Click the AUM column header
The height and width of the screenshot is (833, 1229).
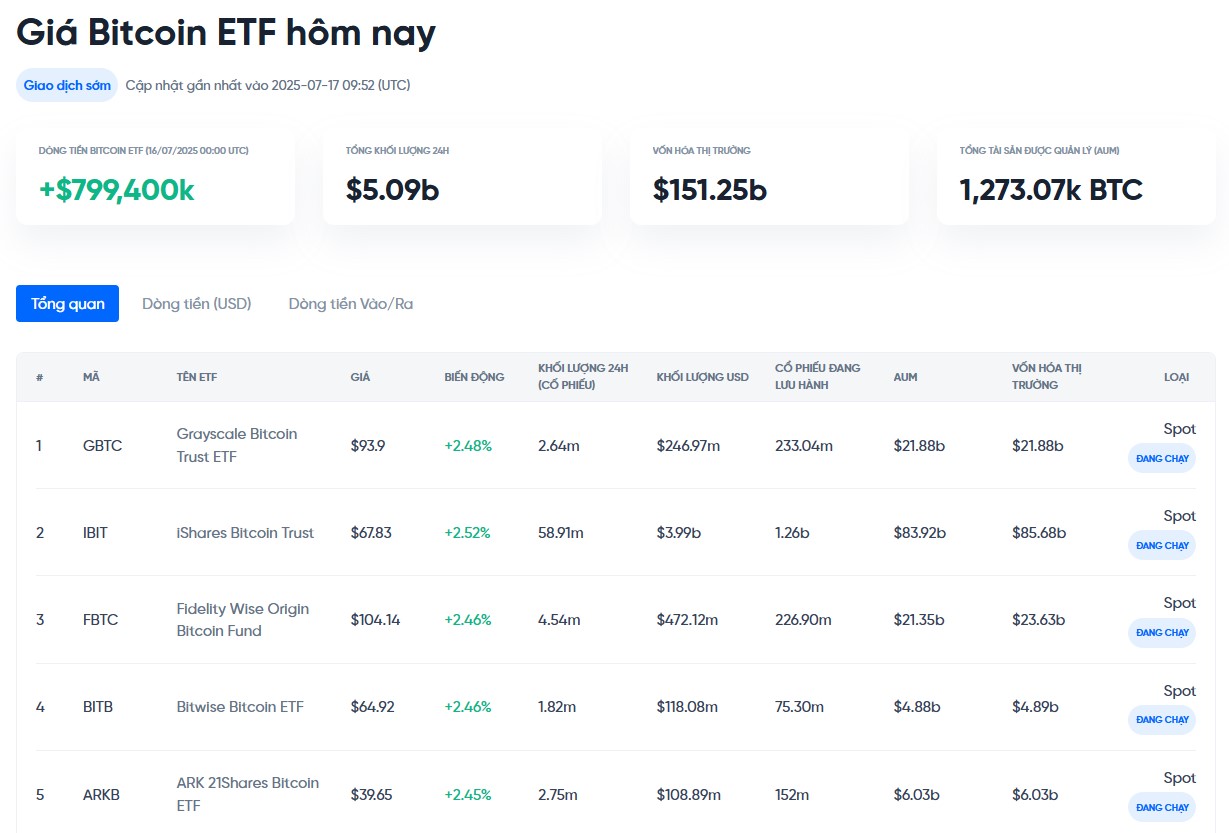tap(905, 377)
